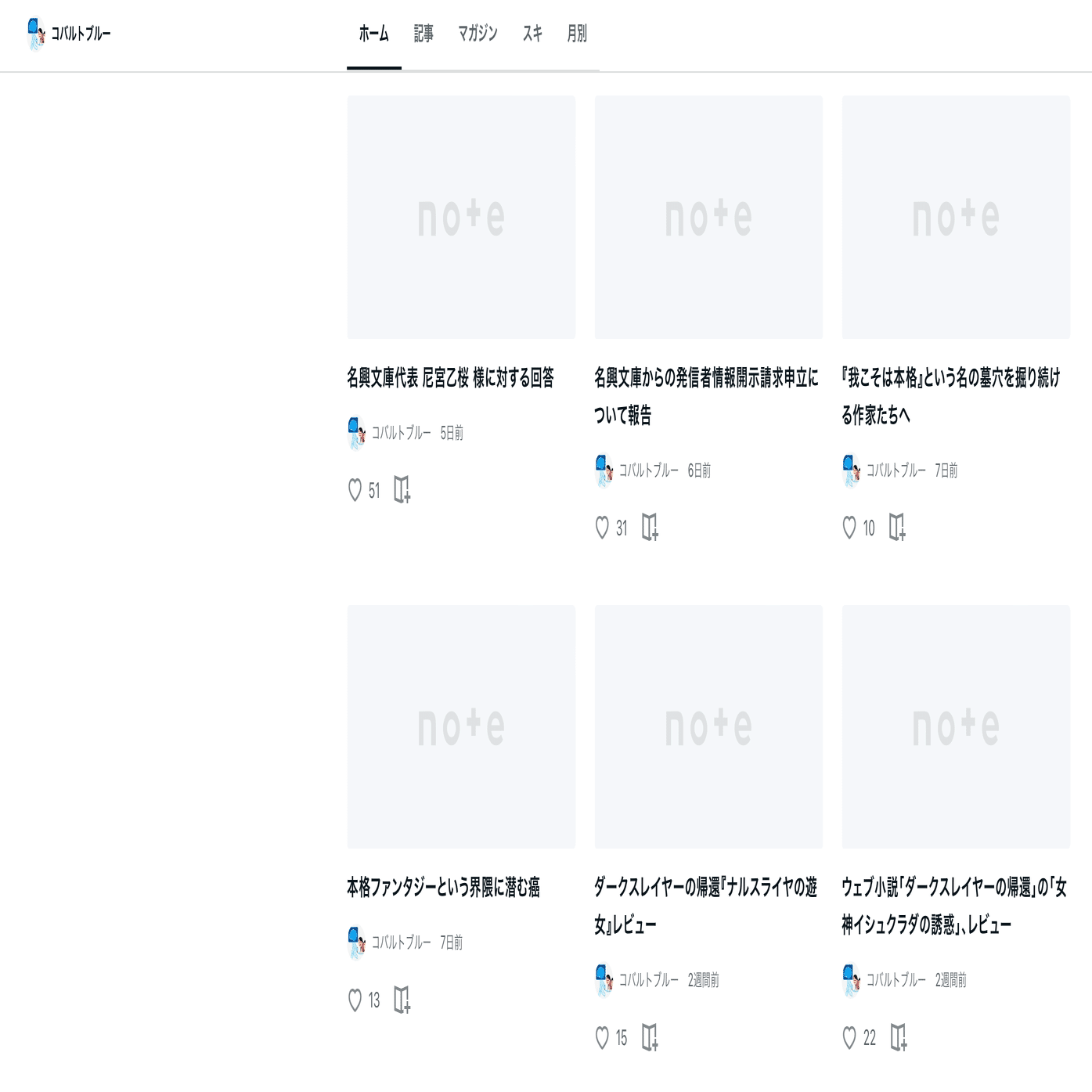Click 7日前 timestamp under 『我こそは本格』 article

click(x=946, y=470)
